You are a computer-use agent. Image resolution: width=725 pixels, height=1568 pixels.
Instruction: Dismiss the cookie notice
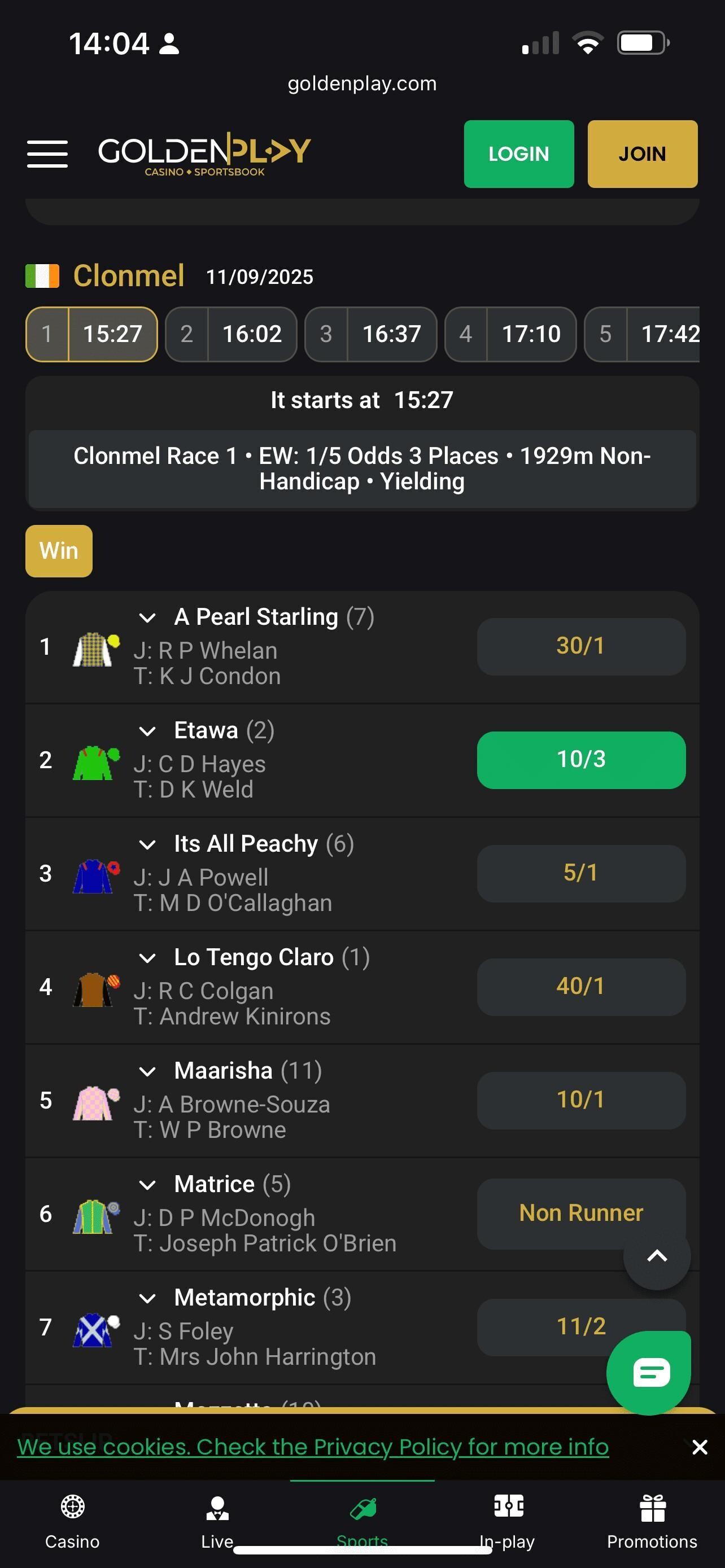click(x=700, y=1447)
